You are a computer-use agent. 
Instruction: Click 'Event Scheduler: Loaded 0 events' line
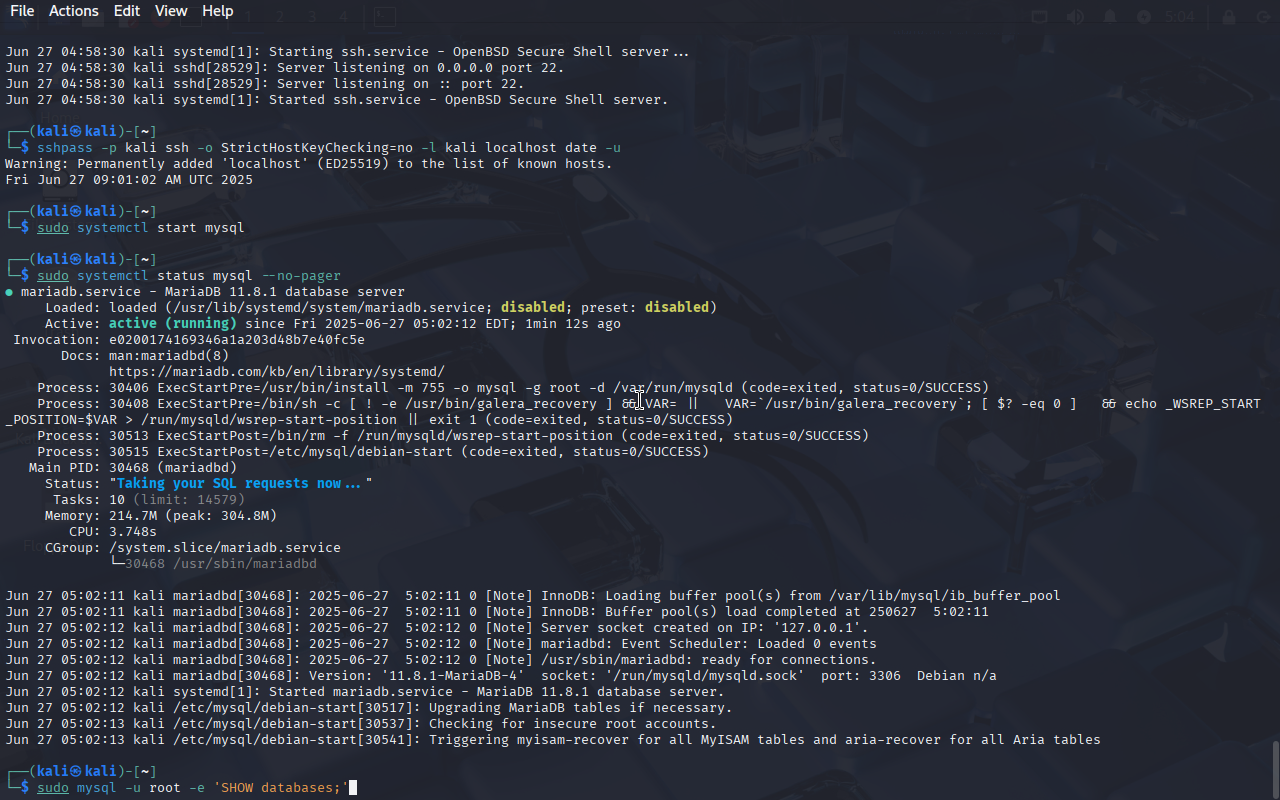click(x=441, y=644)
